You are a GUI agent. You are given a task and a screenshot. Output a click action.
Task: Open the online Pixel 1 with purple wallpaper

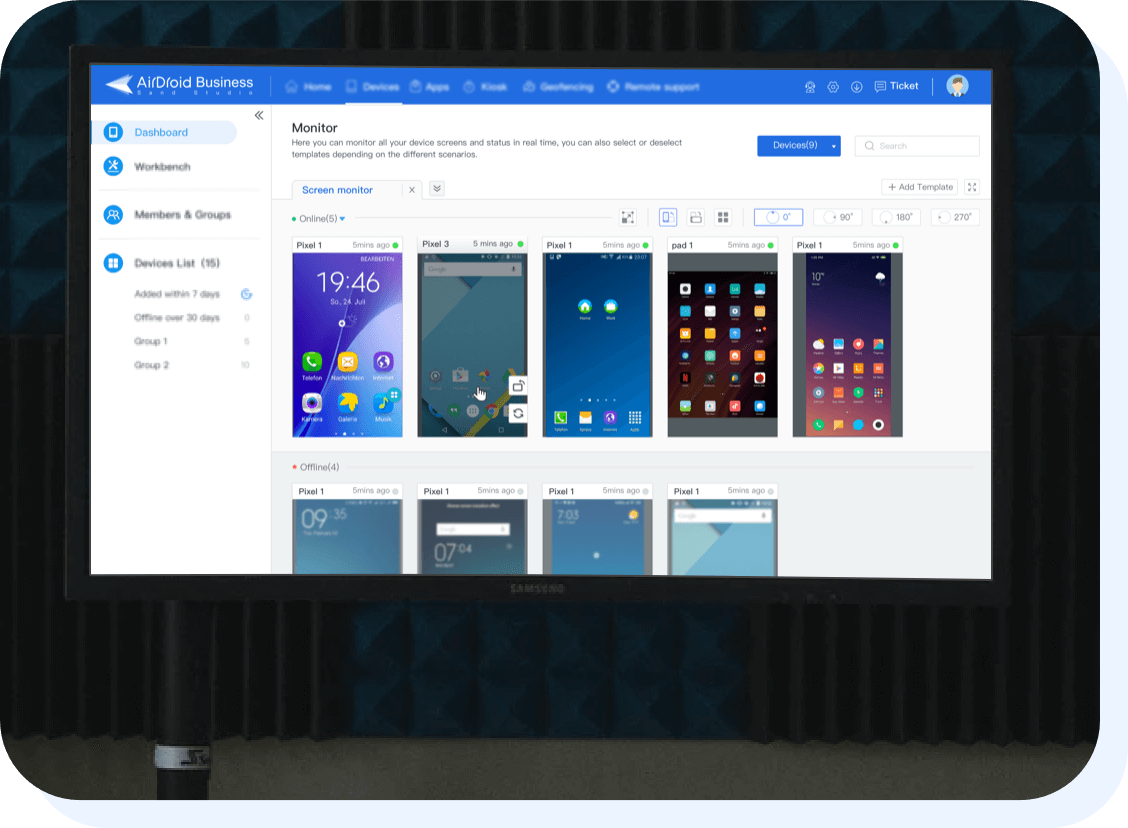click(x=847, y=345)
